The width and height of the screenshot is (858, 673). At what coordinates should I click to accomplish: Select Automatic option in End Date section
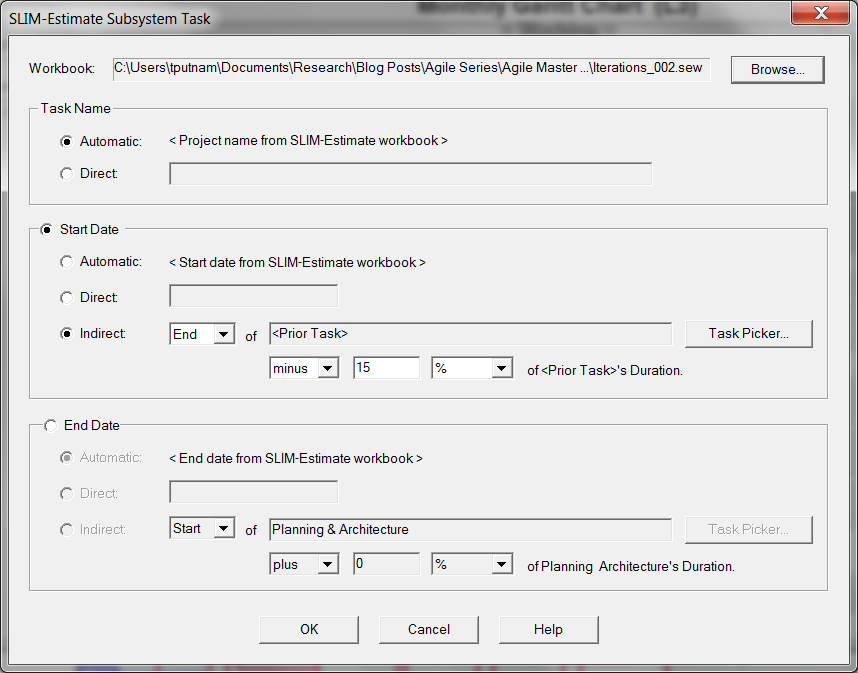66,458
